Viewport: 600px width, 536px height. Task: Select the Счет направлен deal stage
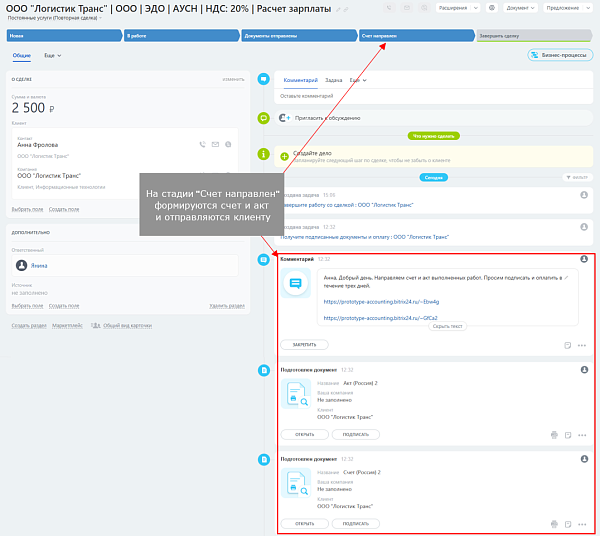coord(416,36)
